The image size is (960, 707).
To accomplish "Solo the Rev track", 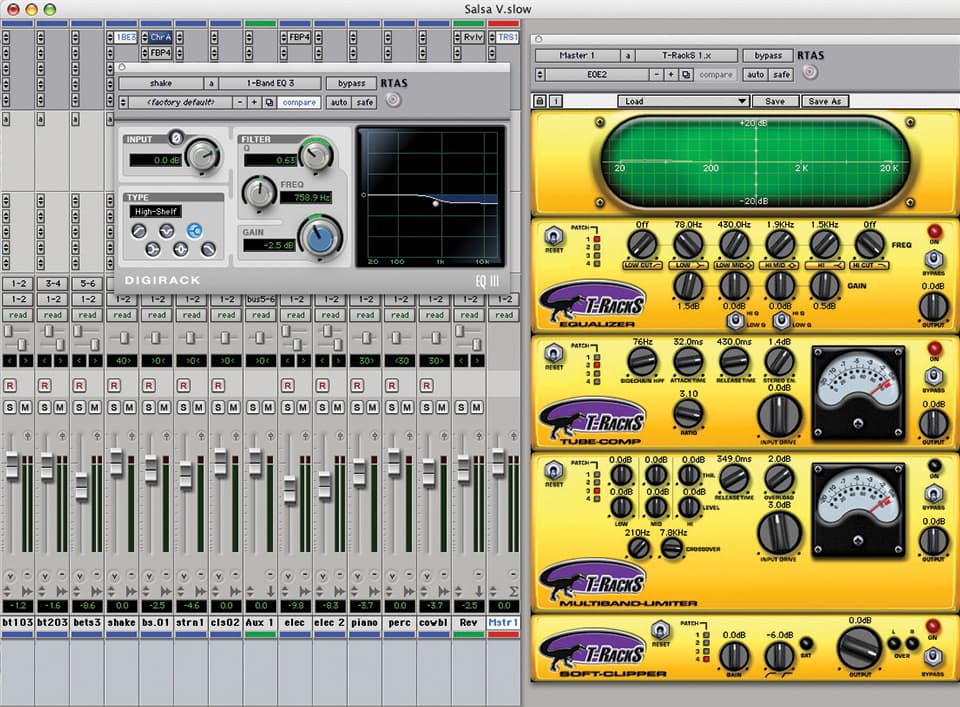I will (461, 407).
